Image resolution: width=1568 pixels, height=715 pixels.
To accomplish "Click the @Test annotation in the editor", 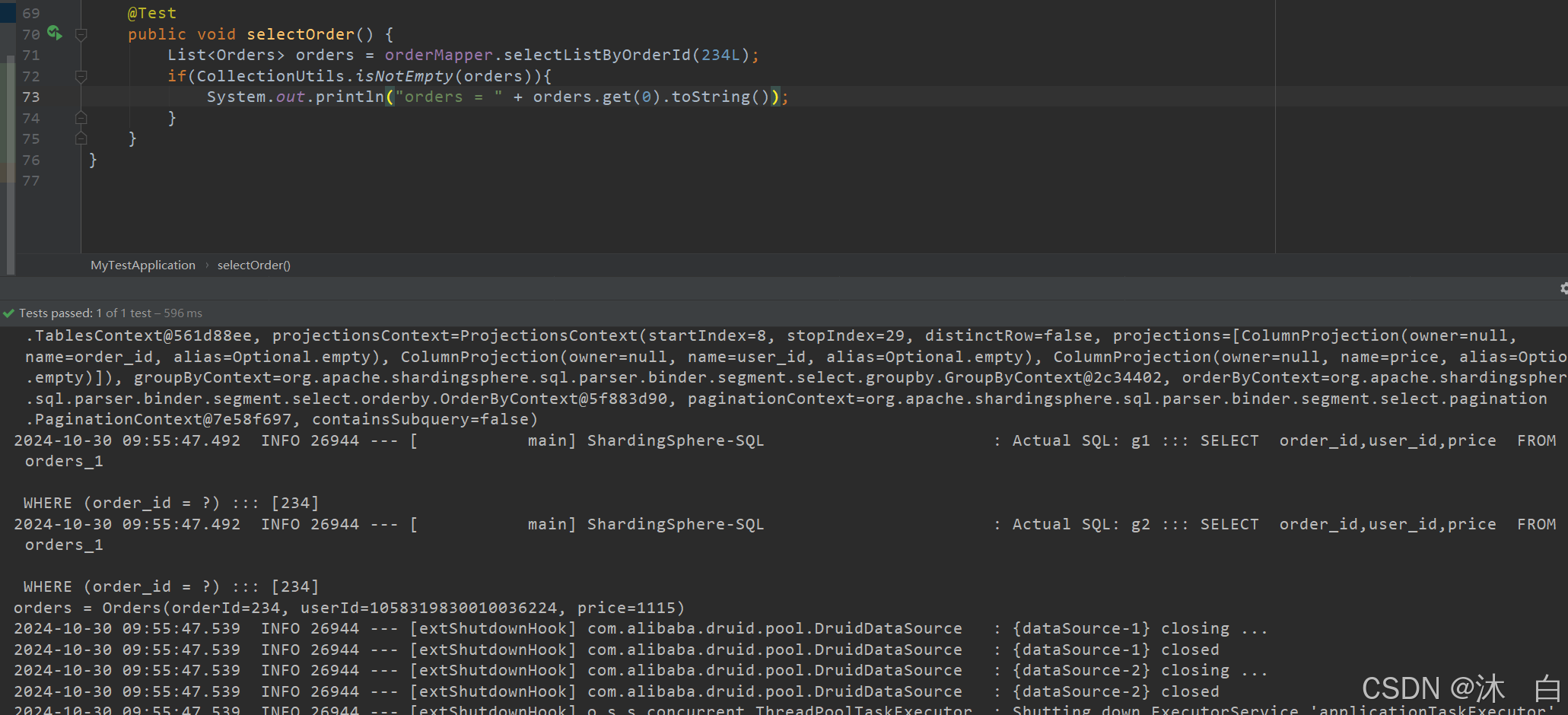I will pyautogui.click(x=151, y=12).
